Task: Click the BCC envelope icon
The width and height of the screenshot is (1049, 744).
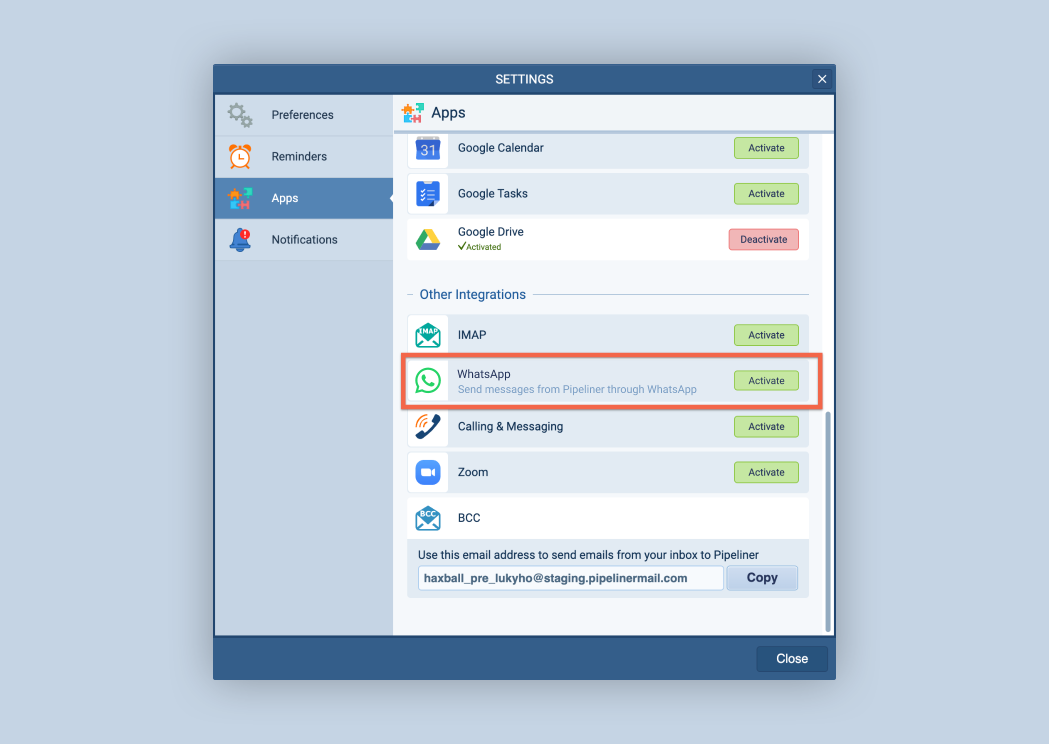Action: pos(427,518)
